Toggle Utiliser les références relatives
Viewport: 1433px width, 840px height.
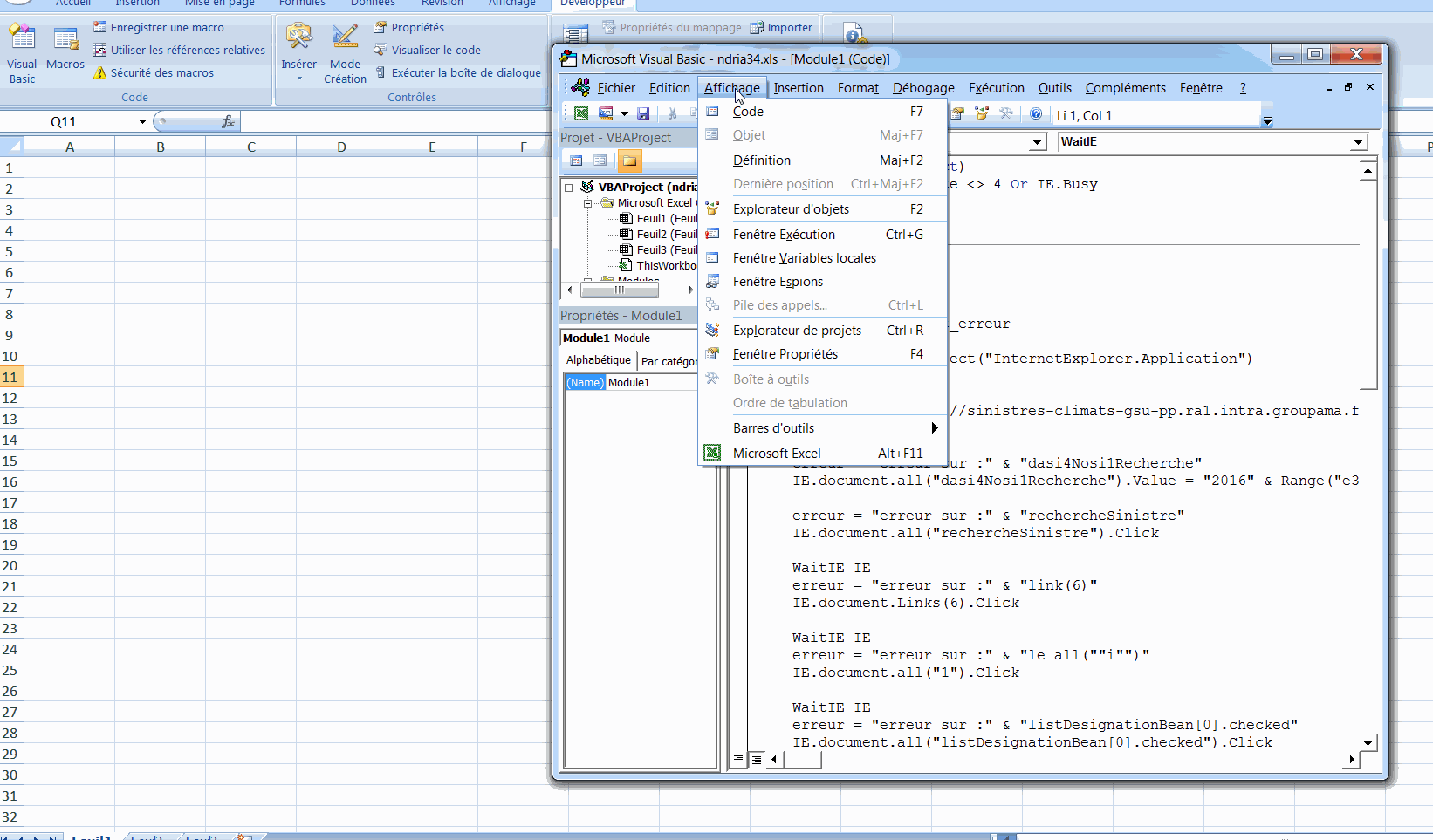179,51
